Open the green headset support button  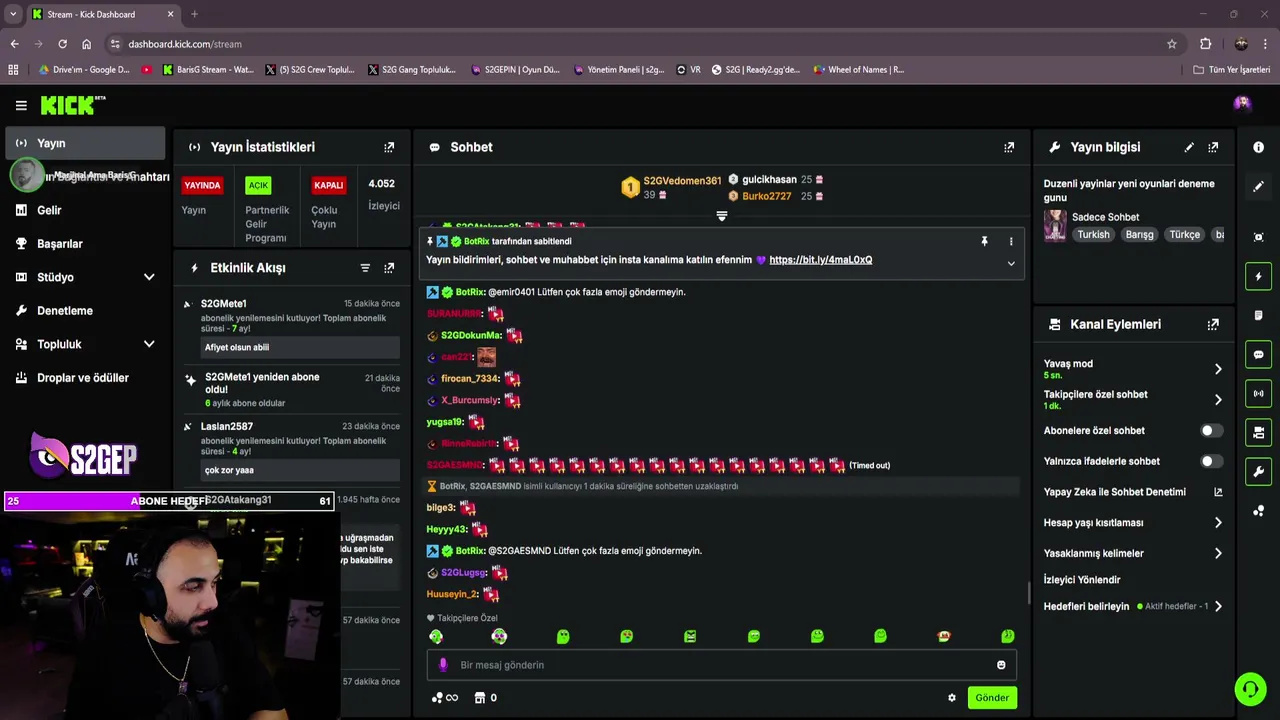[x=1250, y=689]
